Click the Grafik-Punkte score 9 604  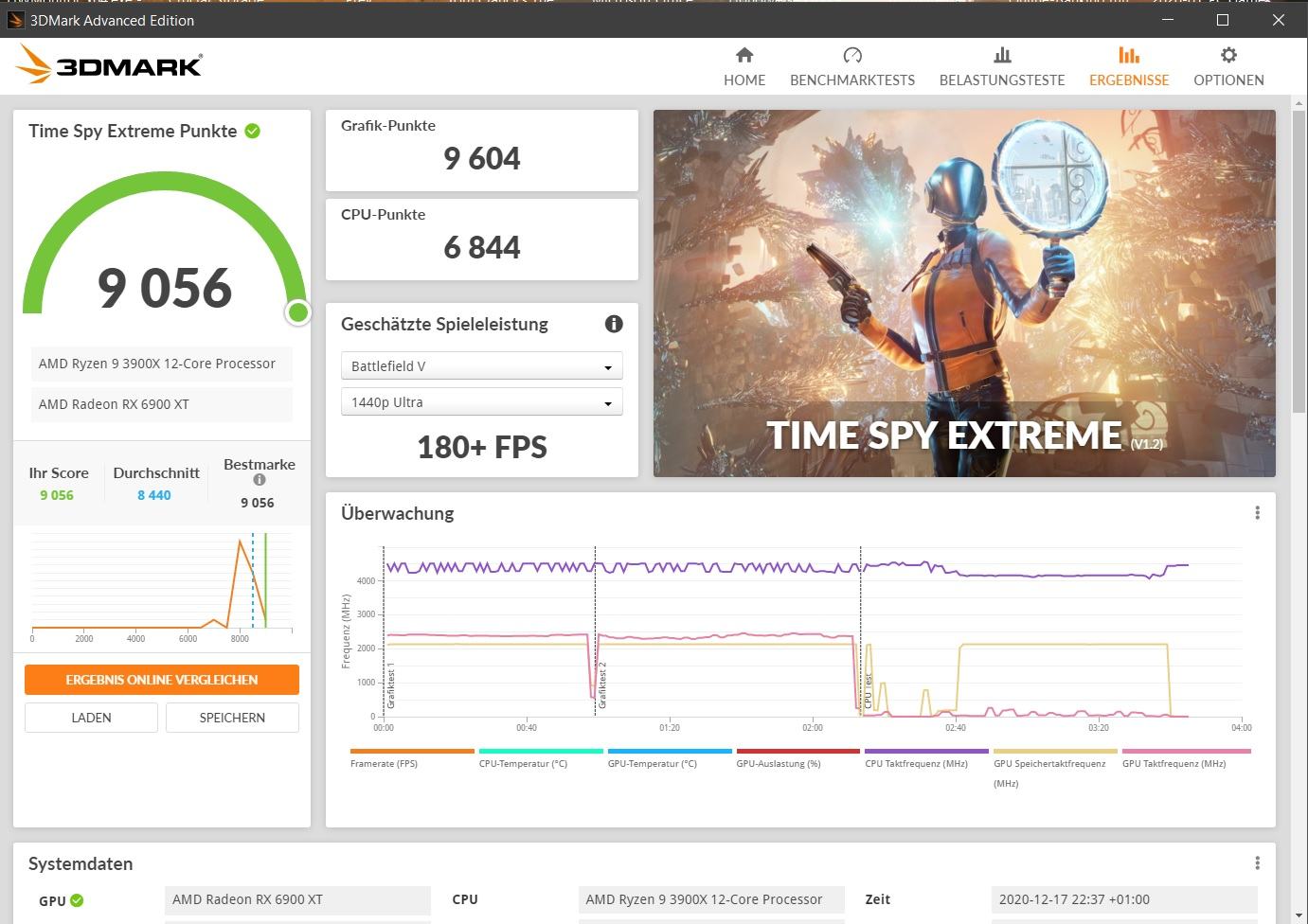pos(482,158)
